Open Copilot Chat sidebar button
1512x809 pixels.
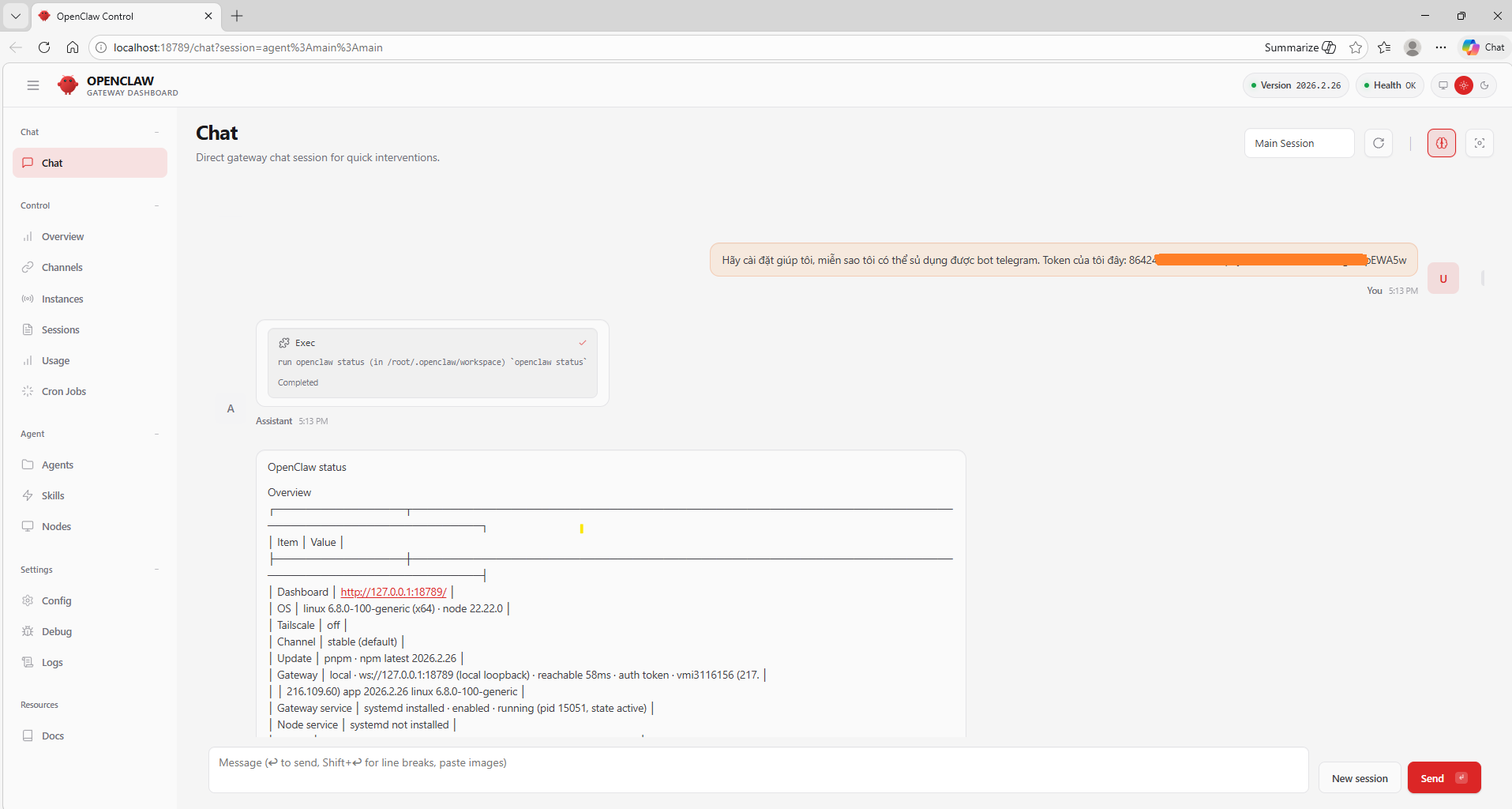pos(1483,47)
